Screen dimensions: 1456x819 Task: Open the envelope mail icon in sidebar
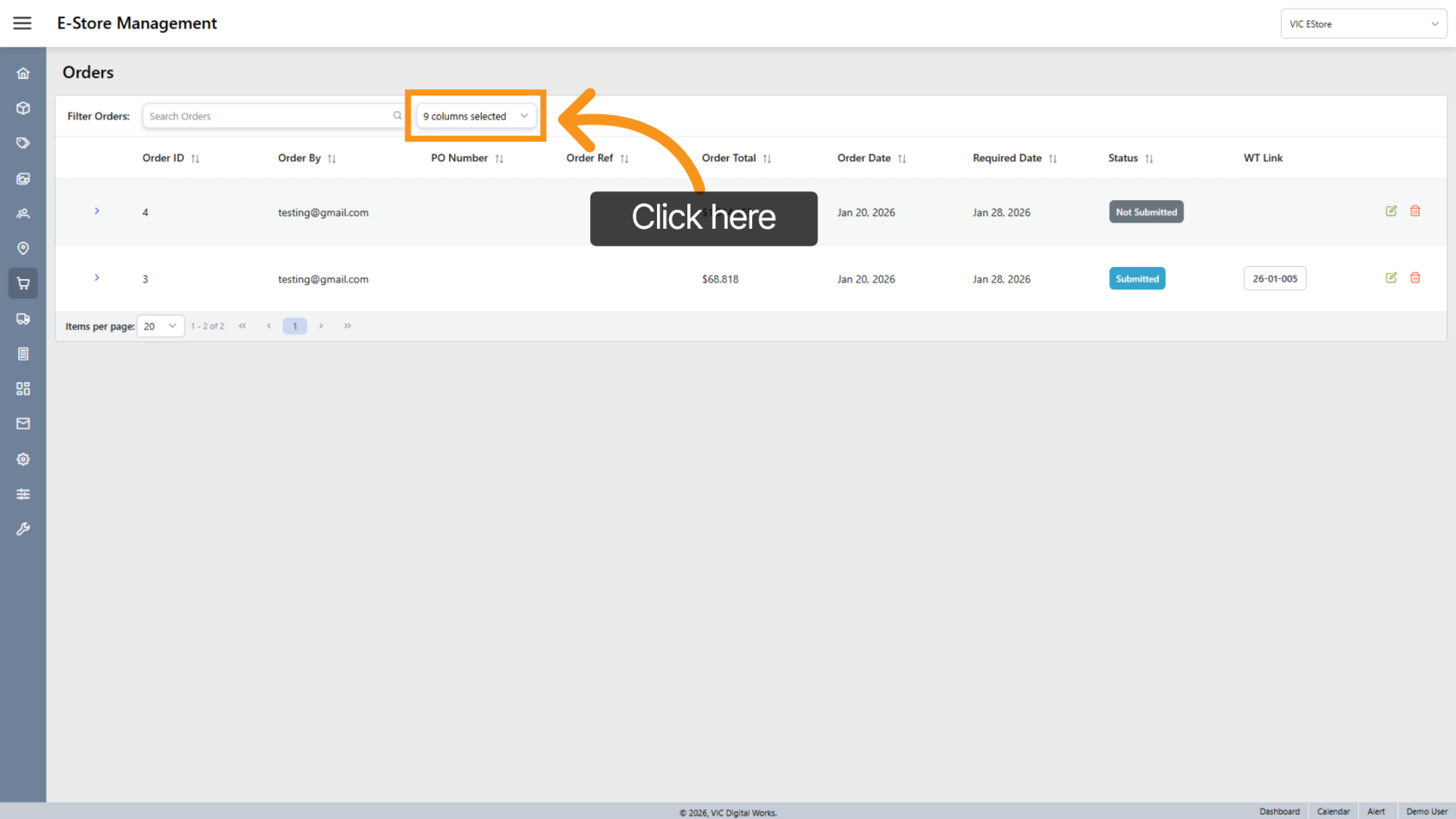pos(23,424)
